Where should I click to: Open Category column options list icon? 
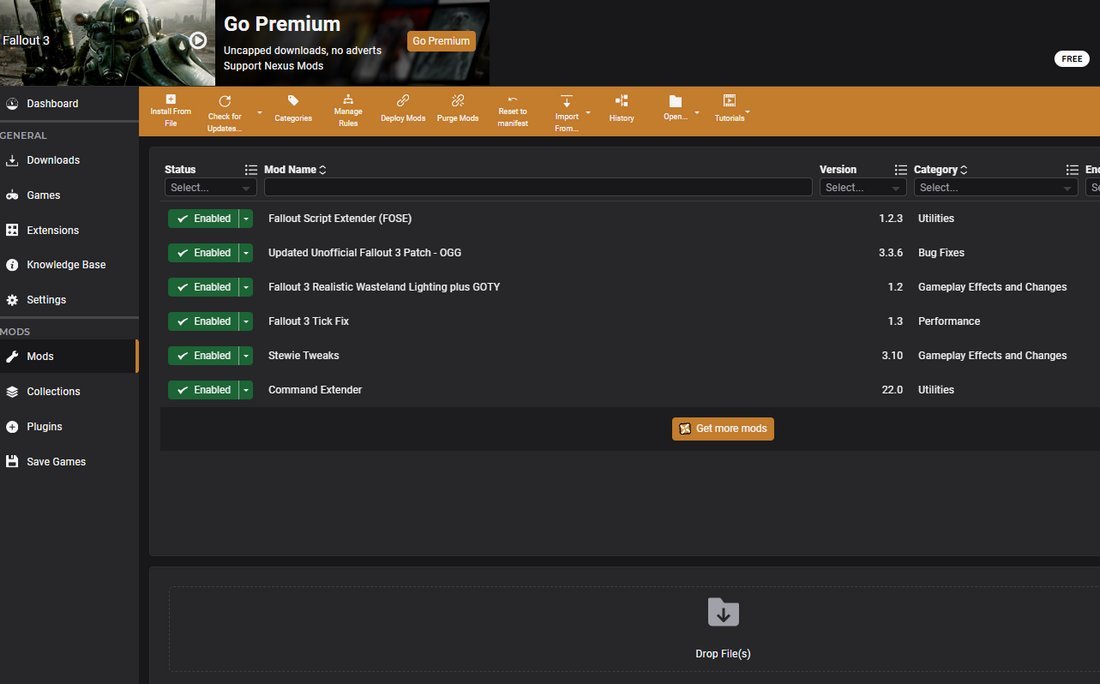pyautogui.click(x=1072, y=170)
